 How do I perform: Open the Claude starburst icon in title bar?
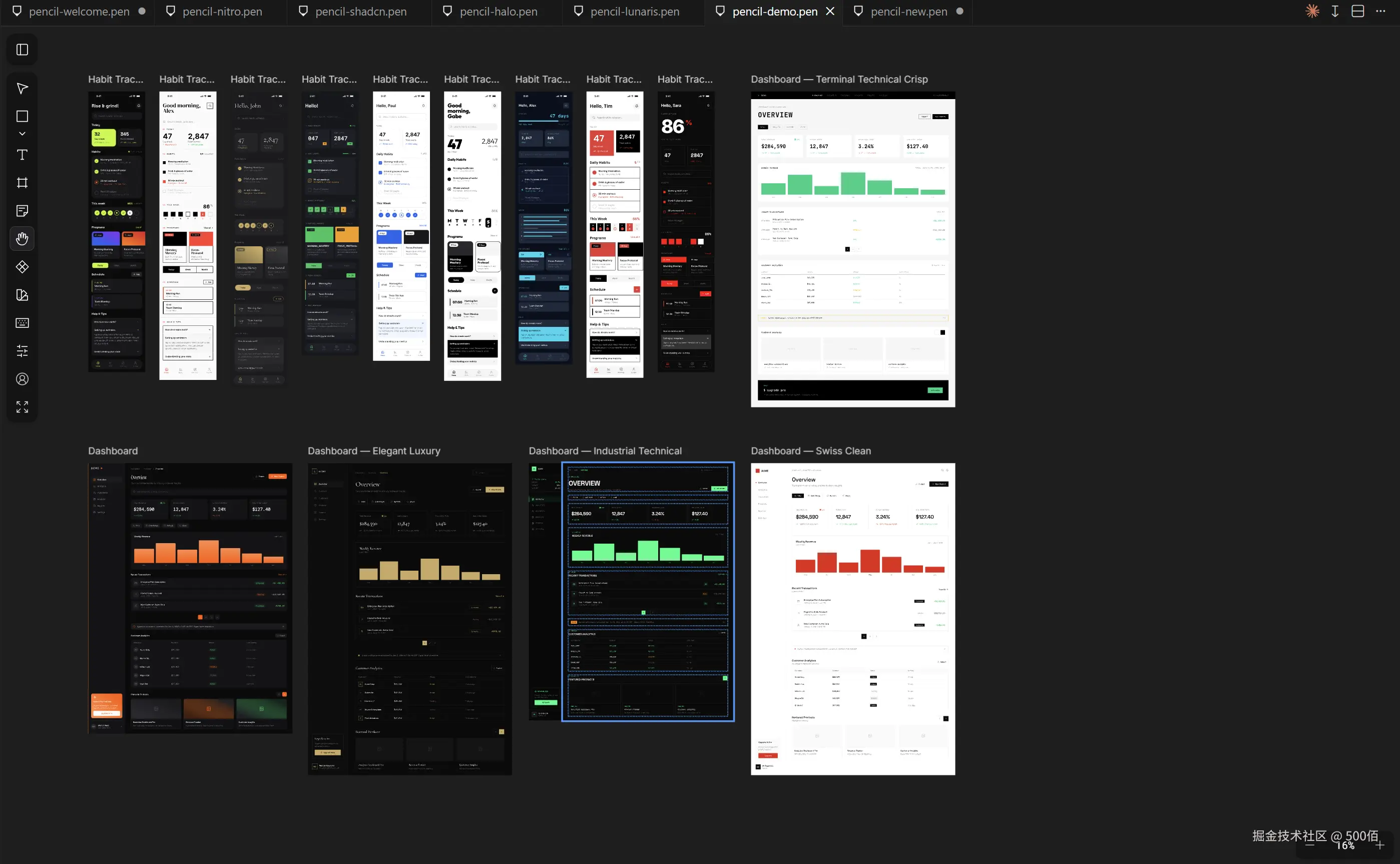click(1312, 12)
